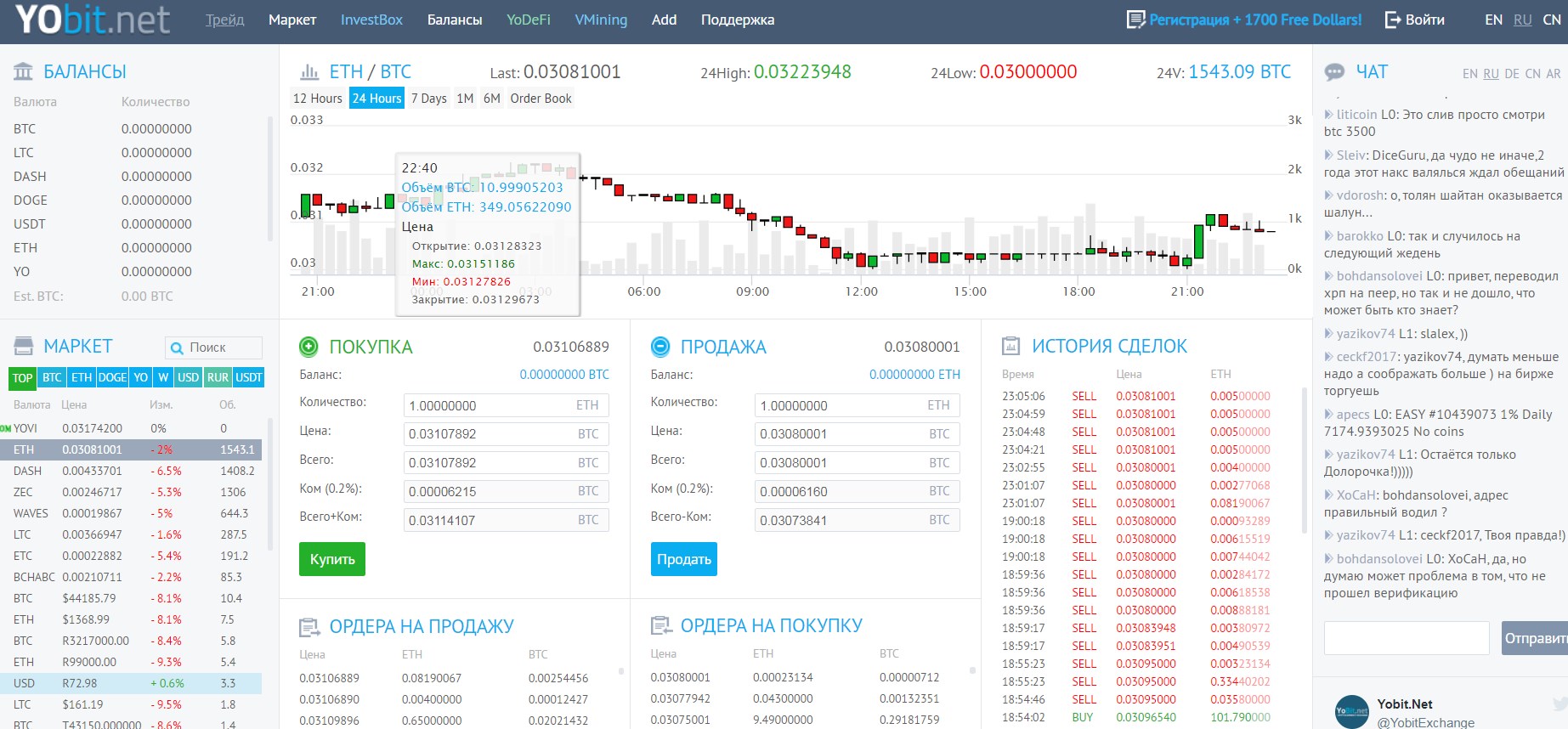Select the DOGE market filter tab
This screenshot has width=1568, height=729.
click(112, 377)
